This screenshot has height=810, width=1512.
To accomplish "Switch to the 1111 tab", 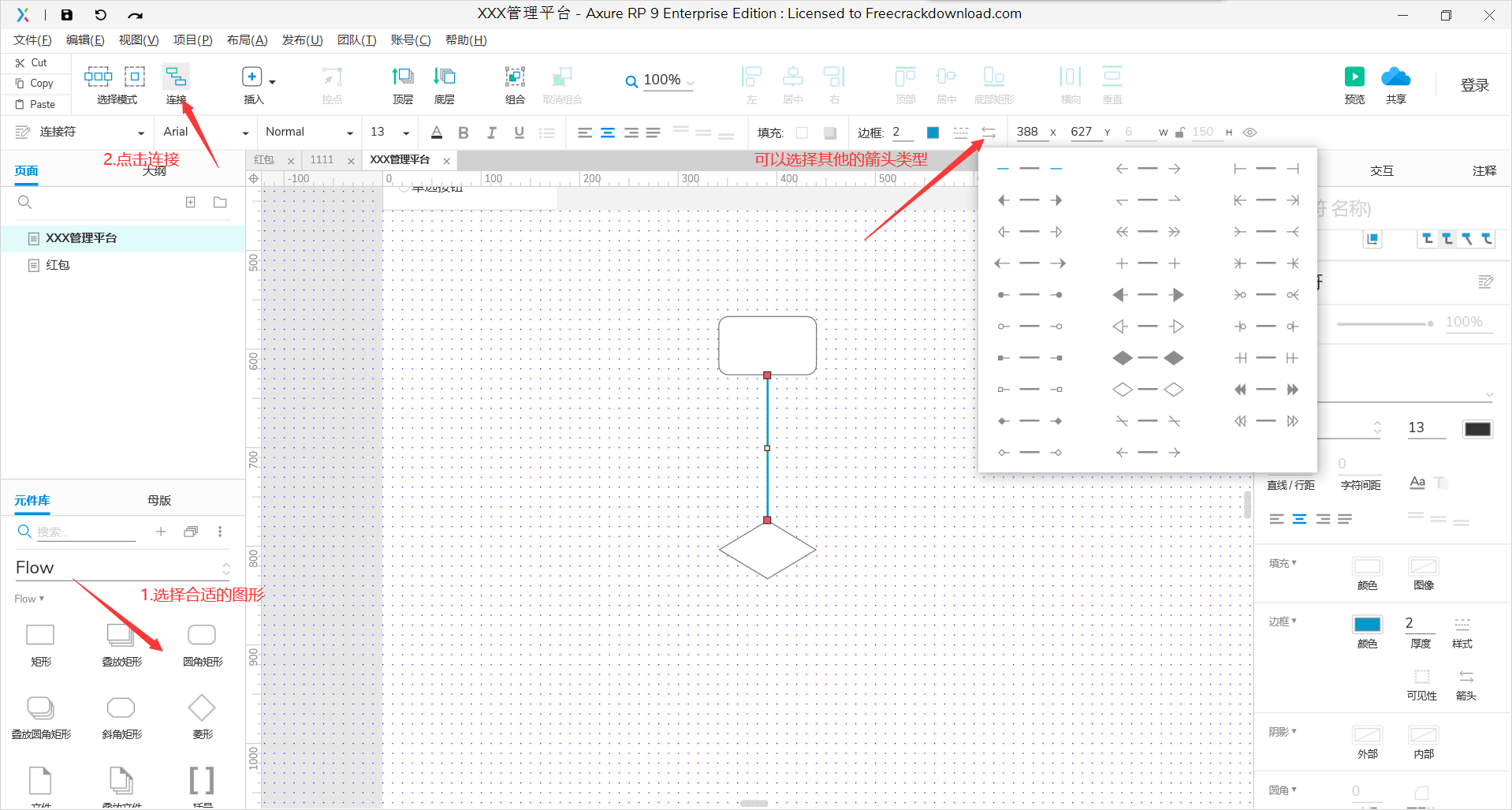I will click(x=322, y=159).
